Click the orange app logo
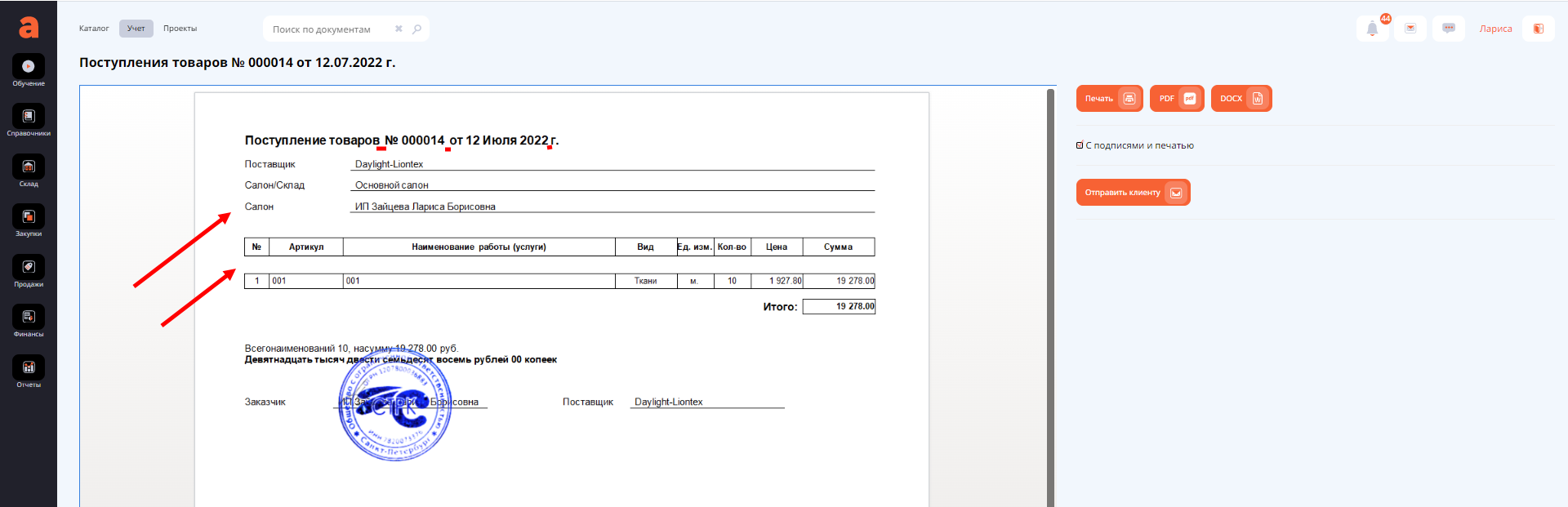1568x507 pixels. 29,28
